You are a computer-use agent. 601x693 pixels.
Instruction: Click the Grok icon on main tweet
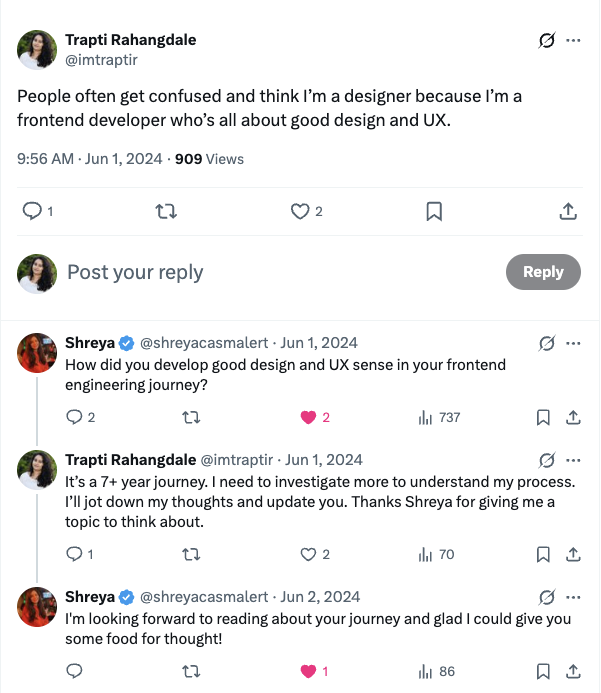547,41
